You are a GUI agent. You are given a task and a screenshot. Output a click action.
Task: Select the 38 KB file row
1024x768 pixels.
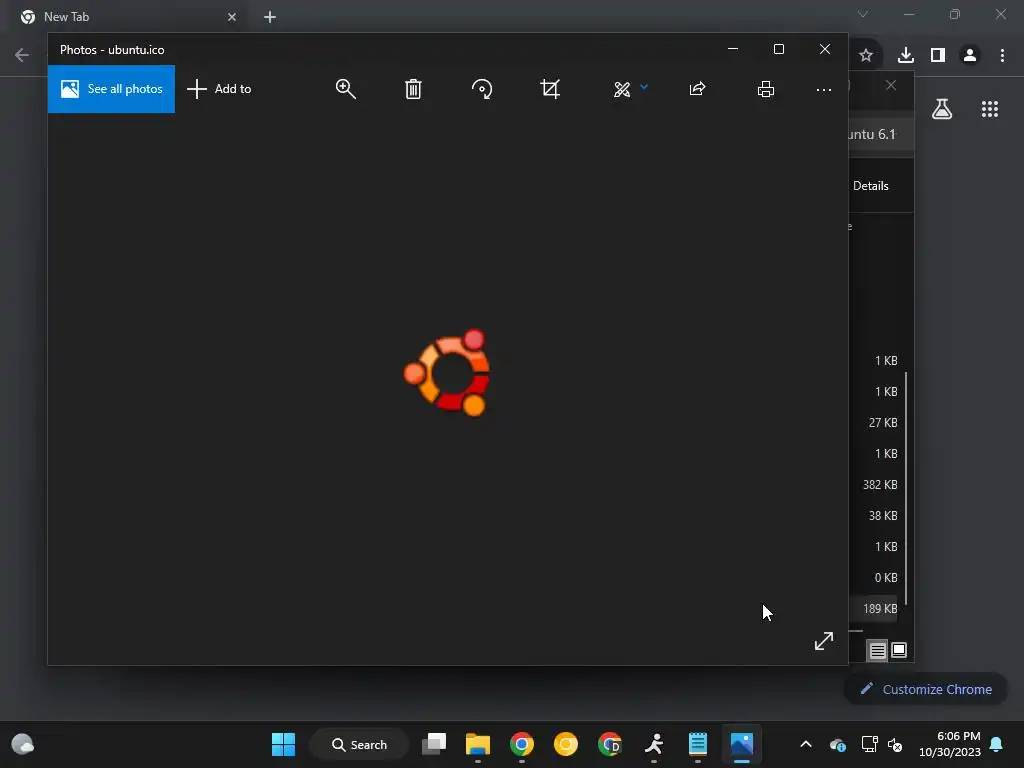pos(873,515)
